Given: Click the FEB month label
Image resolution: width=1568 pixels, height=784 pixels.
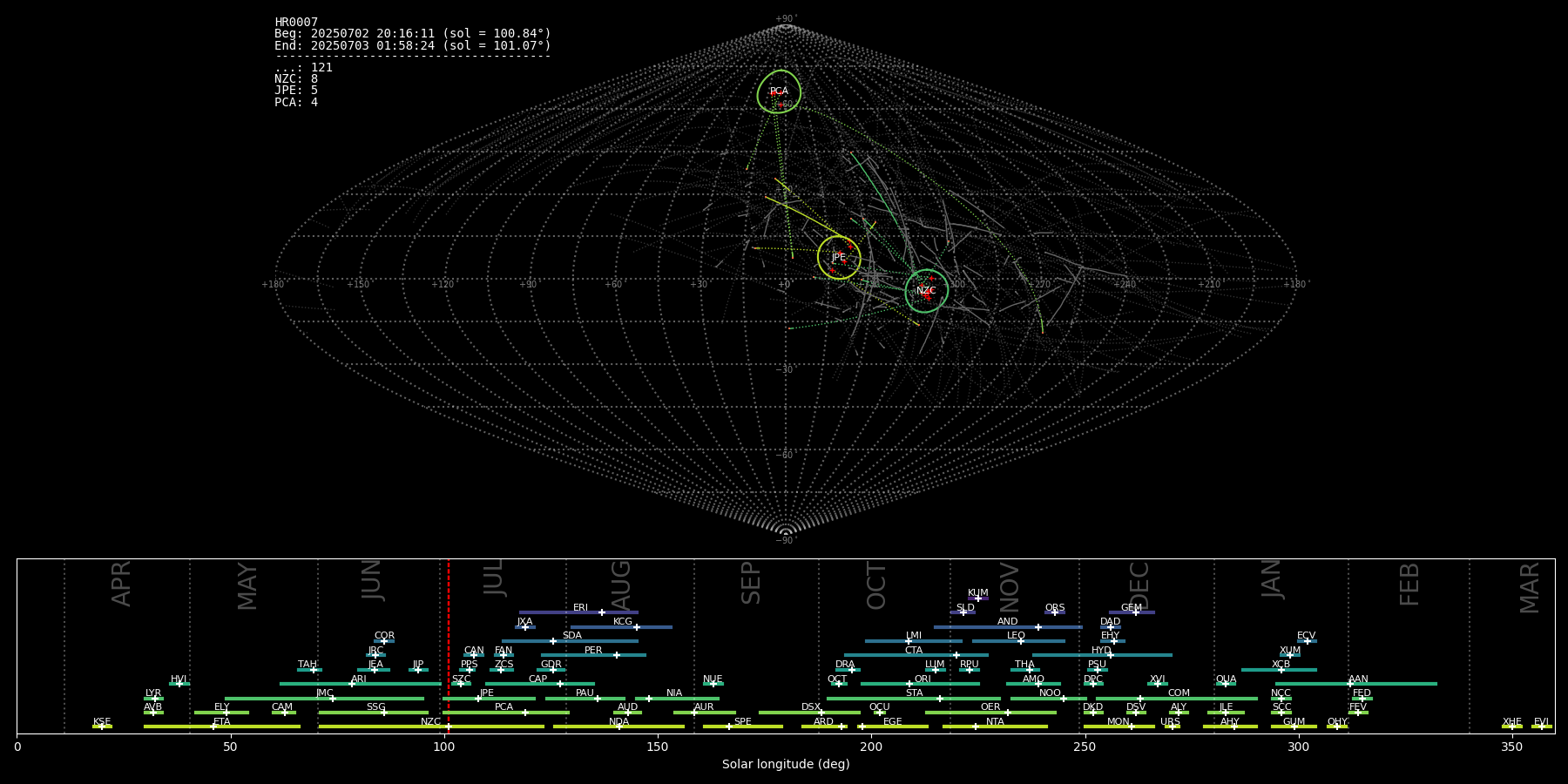Looking at the screenshot, I should click(1409, 584).
